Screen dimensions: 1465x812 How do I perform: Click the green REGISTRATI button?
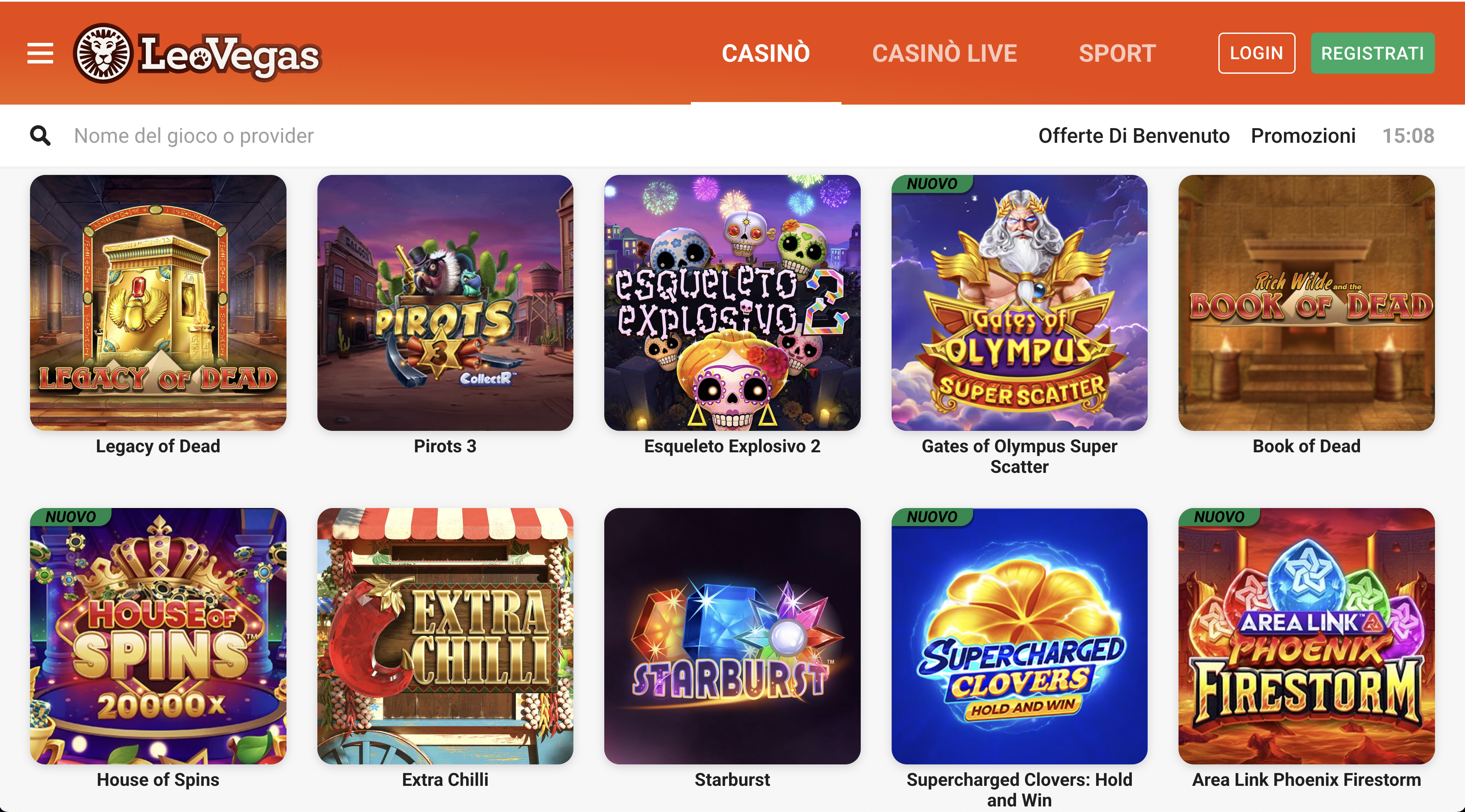coord(1372,53)
